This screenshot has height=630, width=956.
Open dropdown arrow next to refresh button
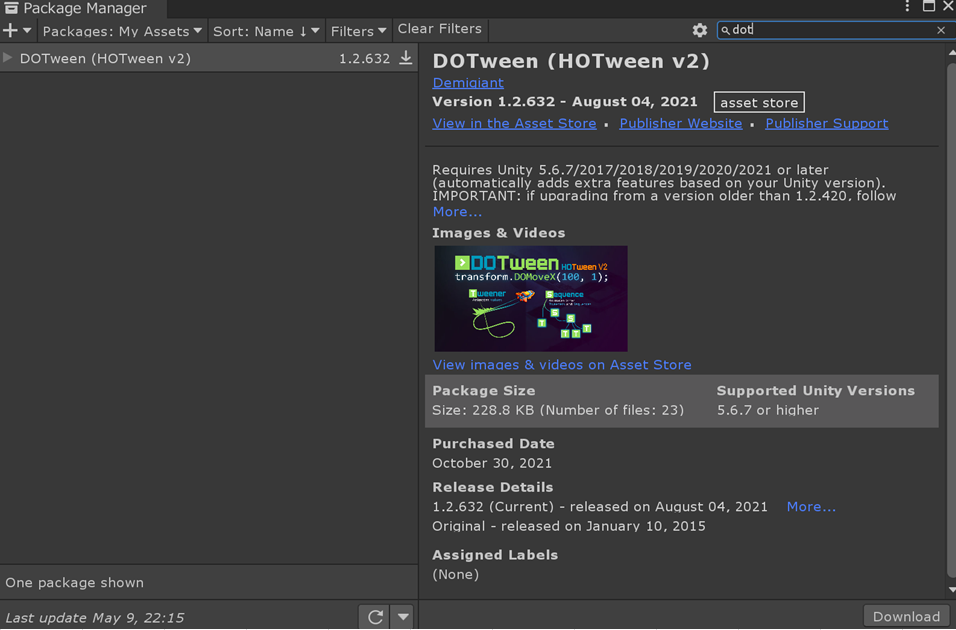click(403, 617)
